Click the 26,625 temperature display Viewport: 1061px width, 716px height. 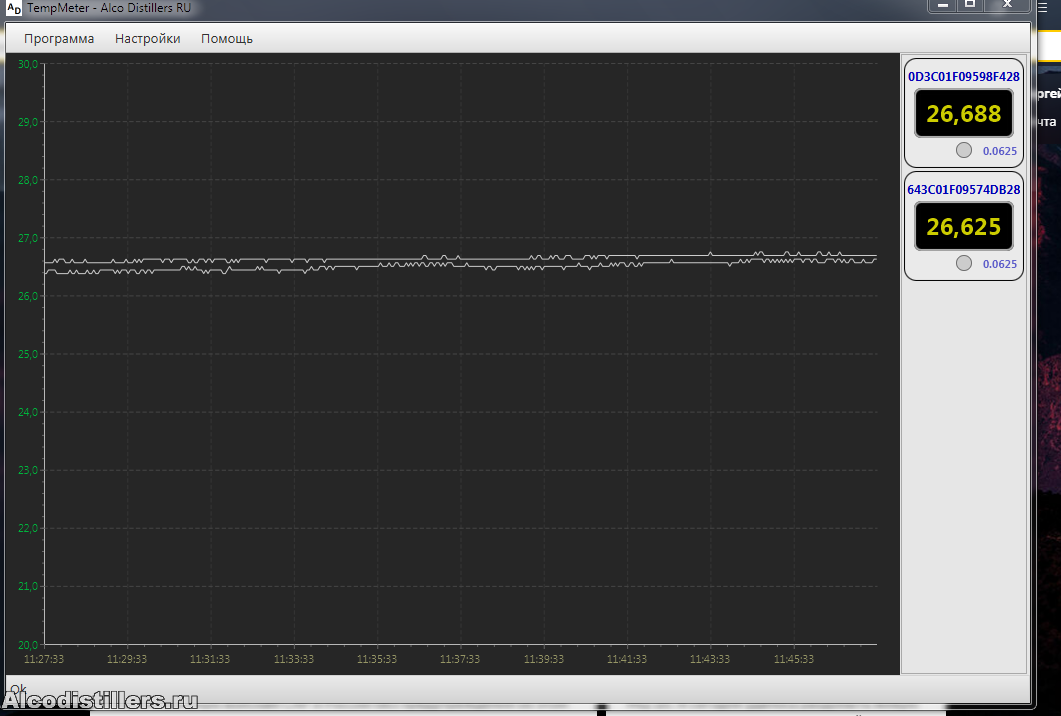pos(963,226)
